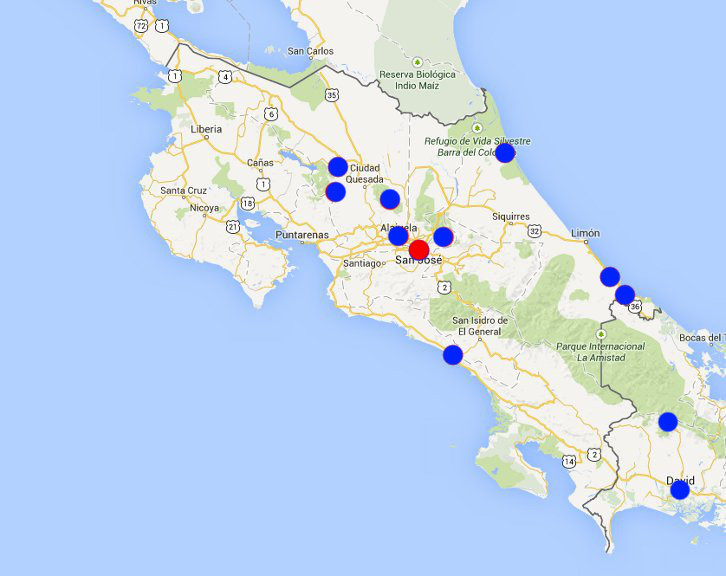This screenshot has width=726, height=576.
Task: Click the upper coastal blue marker south of Limón
Action: (610, 276)
